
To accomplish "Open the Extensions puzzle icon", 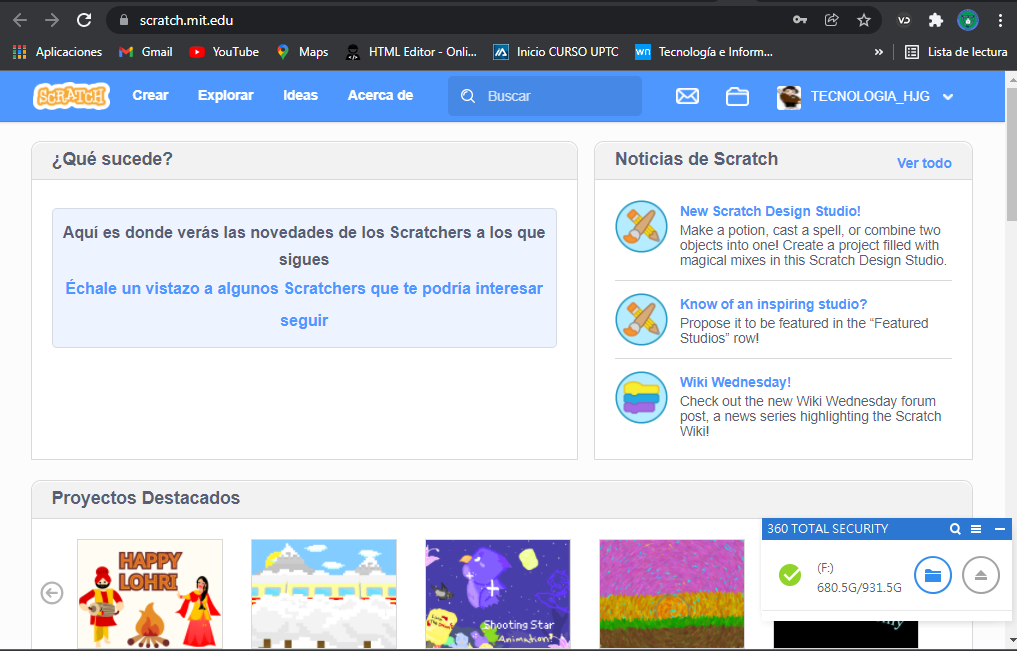I will click(x=935, y=20).
